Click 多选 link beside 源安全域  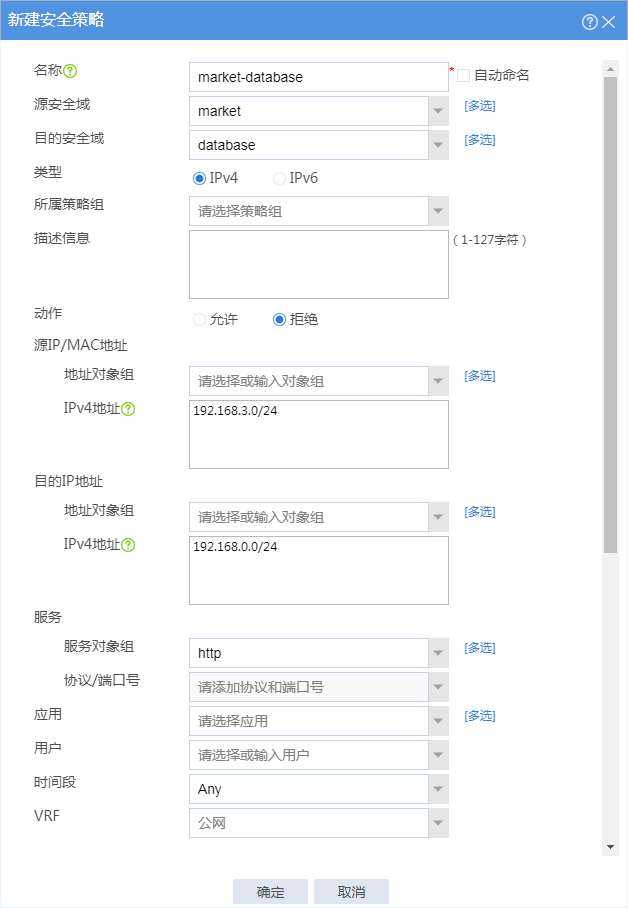(480, 106)
